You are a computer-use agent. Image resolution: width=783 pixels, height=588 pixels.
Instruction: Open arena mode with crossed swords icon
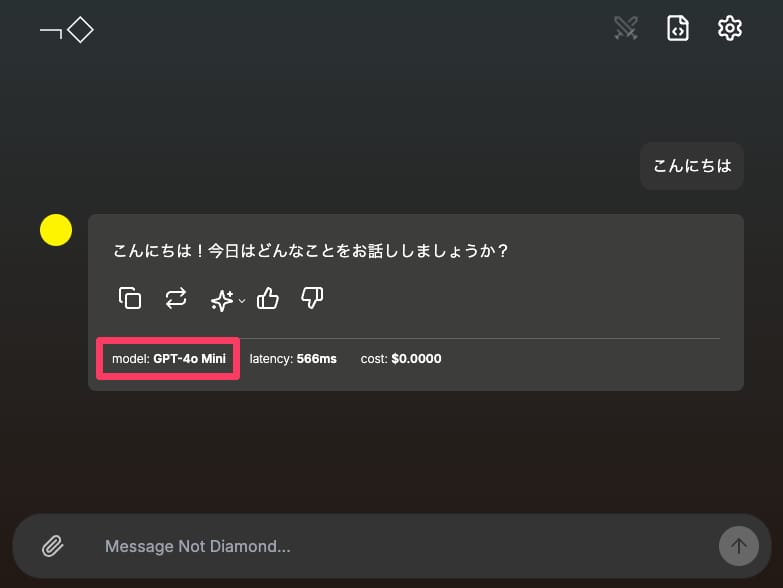[x=626, y=29]
